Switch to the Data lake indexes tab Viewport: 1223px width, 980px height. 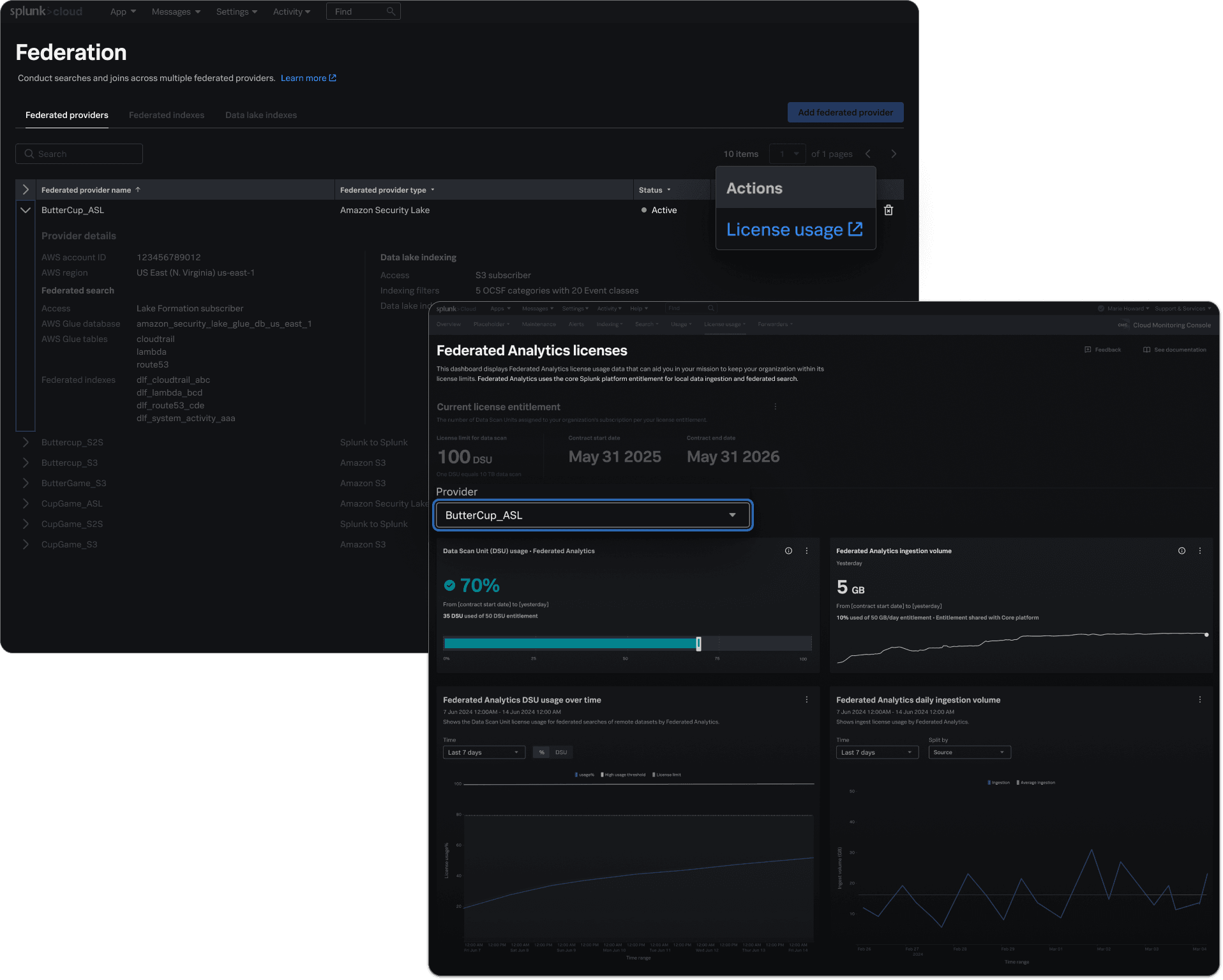pos(261,115)
